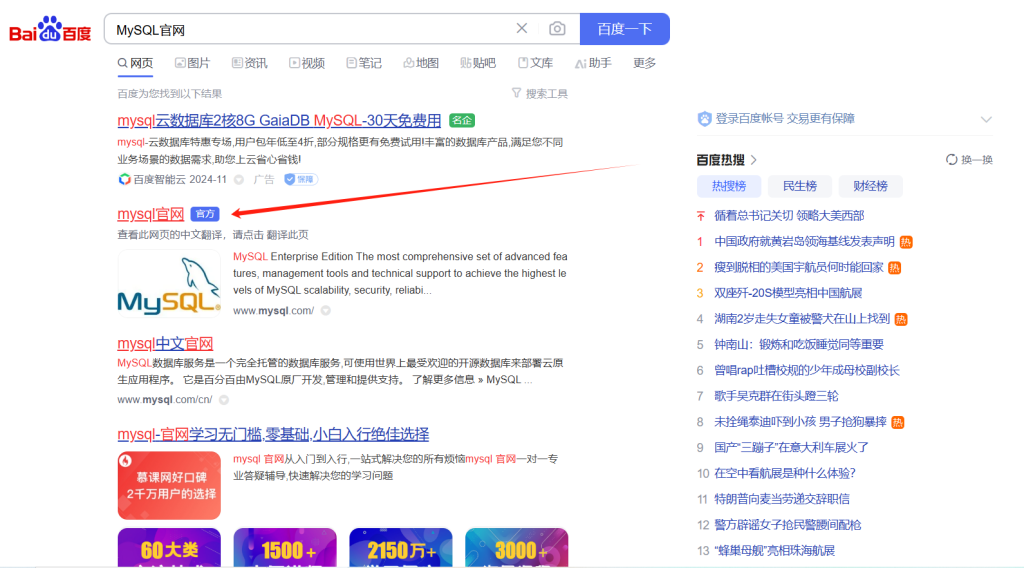This screenshot has height=568, width=1024.
Task: Open the mysql云数据库 GaiaDB ad result
Action: click(x=279, y=121)
